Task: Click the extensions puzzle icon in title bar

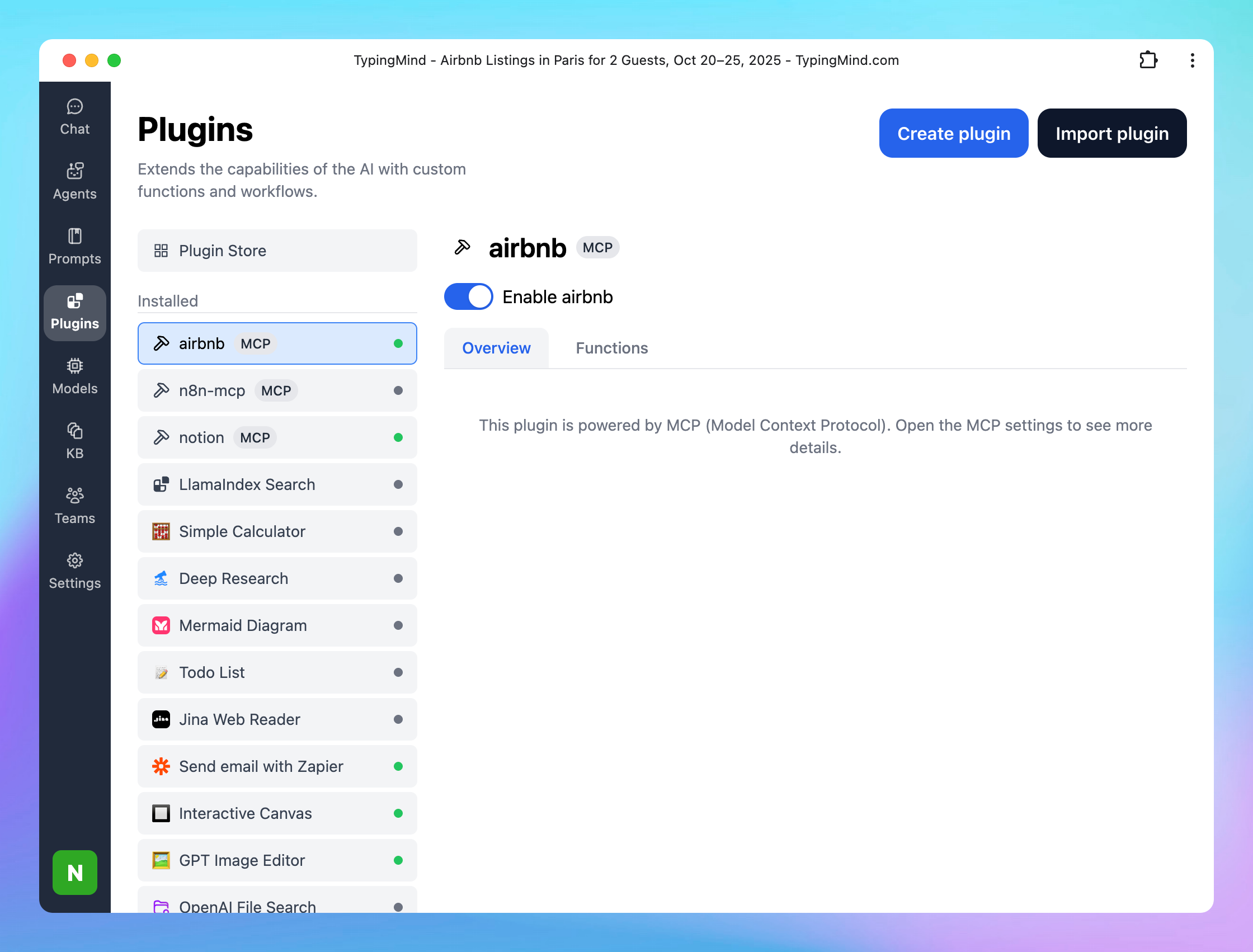Action: tap(1148, 60)
